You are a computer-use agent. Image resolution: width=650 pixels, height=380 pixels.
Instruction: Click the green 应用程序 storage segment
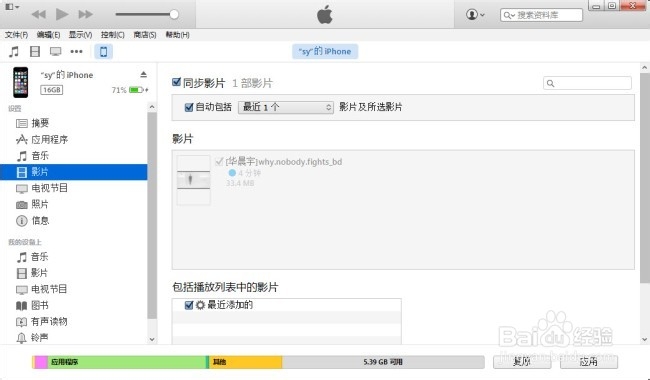point(127,362)
